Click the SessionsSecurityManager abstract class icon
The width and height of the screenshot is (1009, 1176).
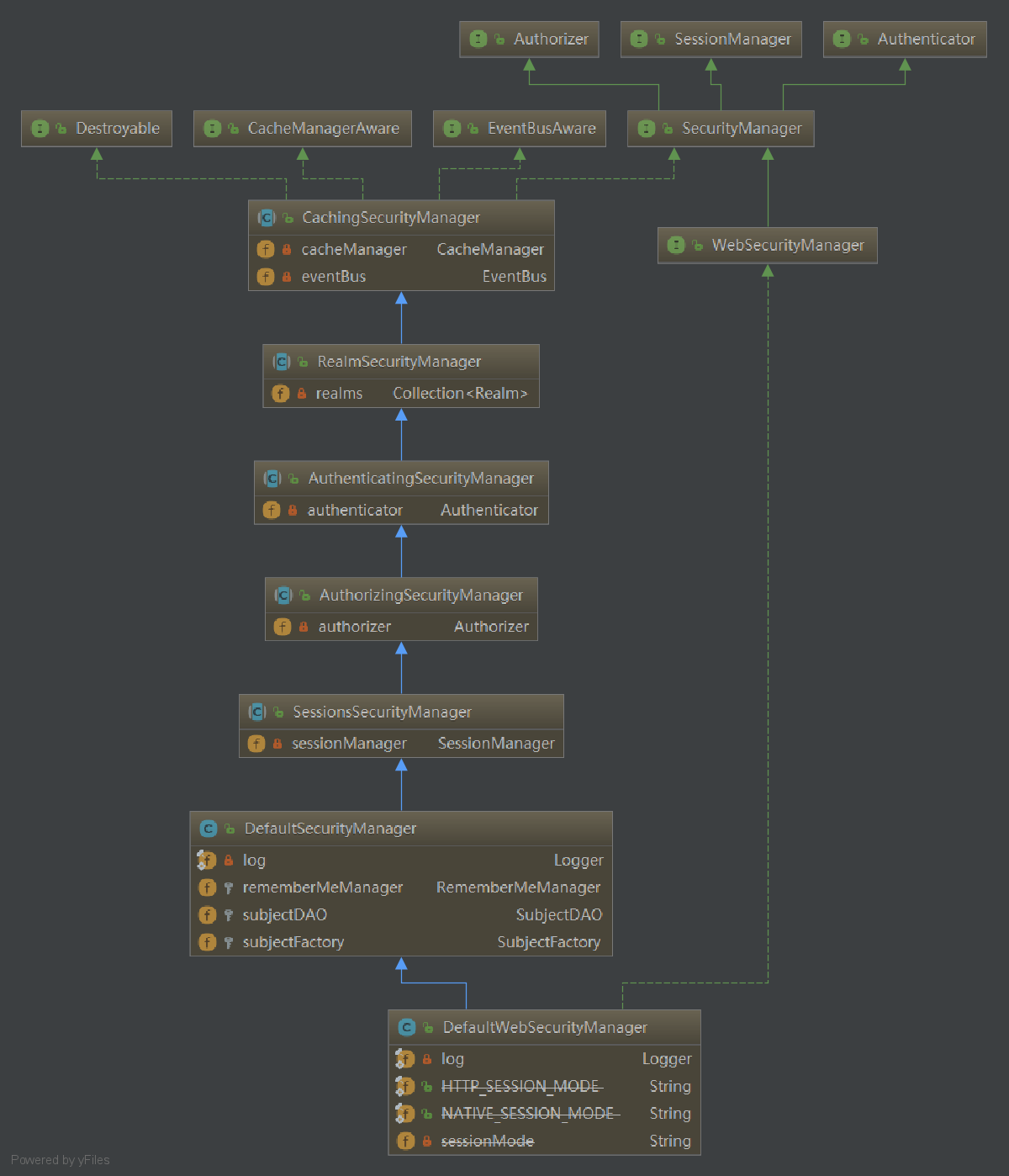pyautogui.click(x=257, y=712)
